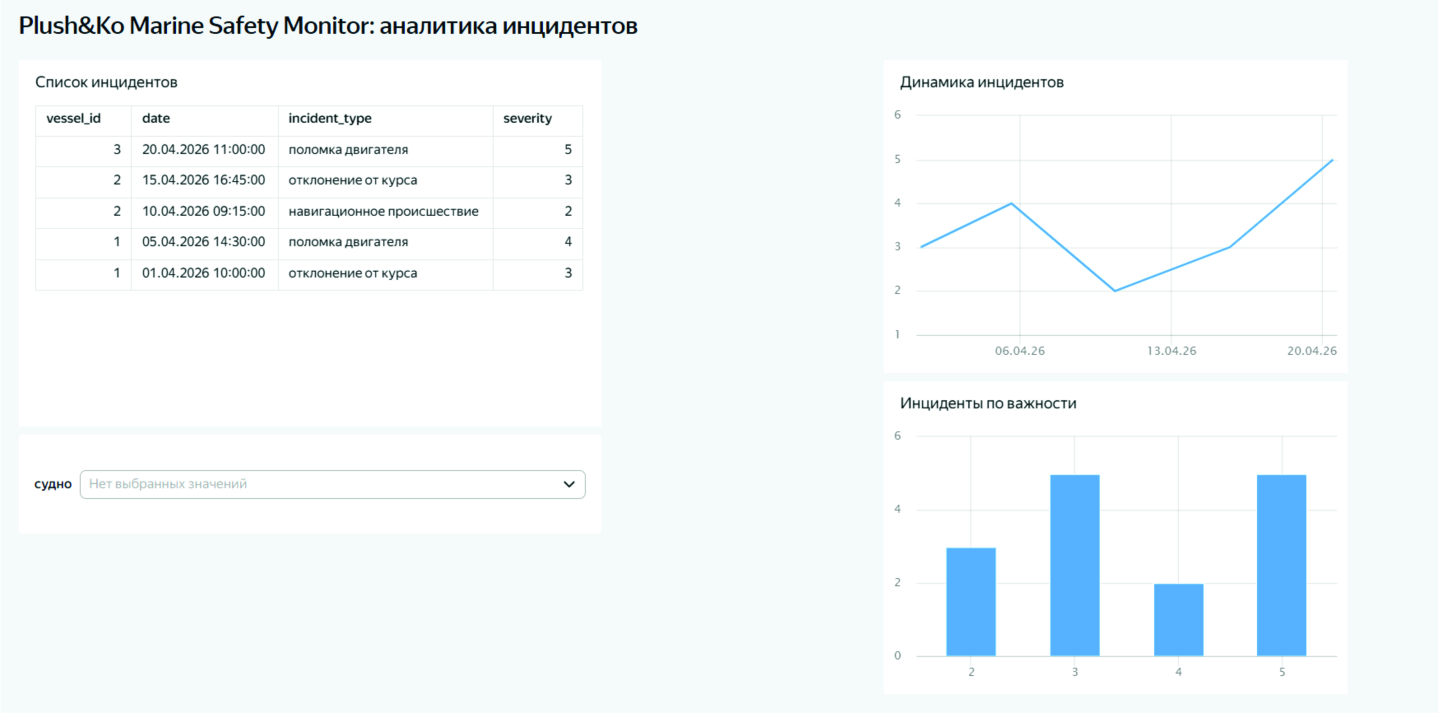Select date cell 01.04.2026 10:00:00

[x=204, y=273]
